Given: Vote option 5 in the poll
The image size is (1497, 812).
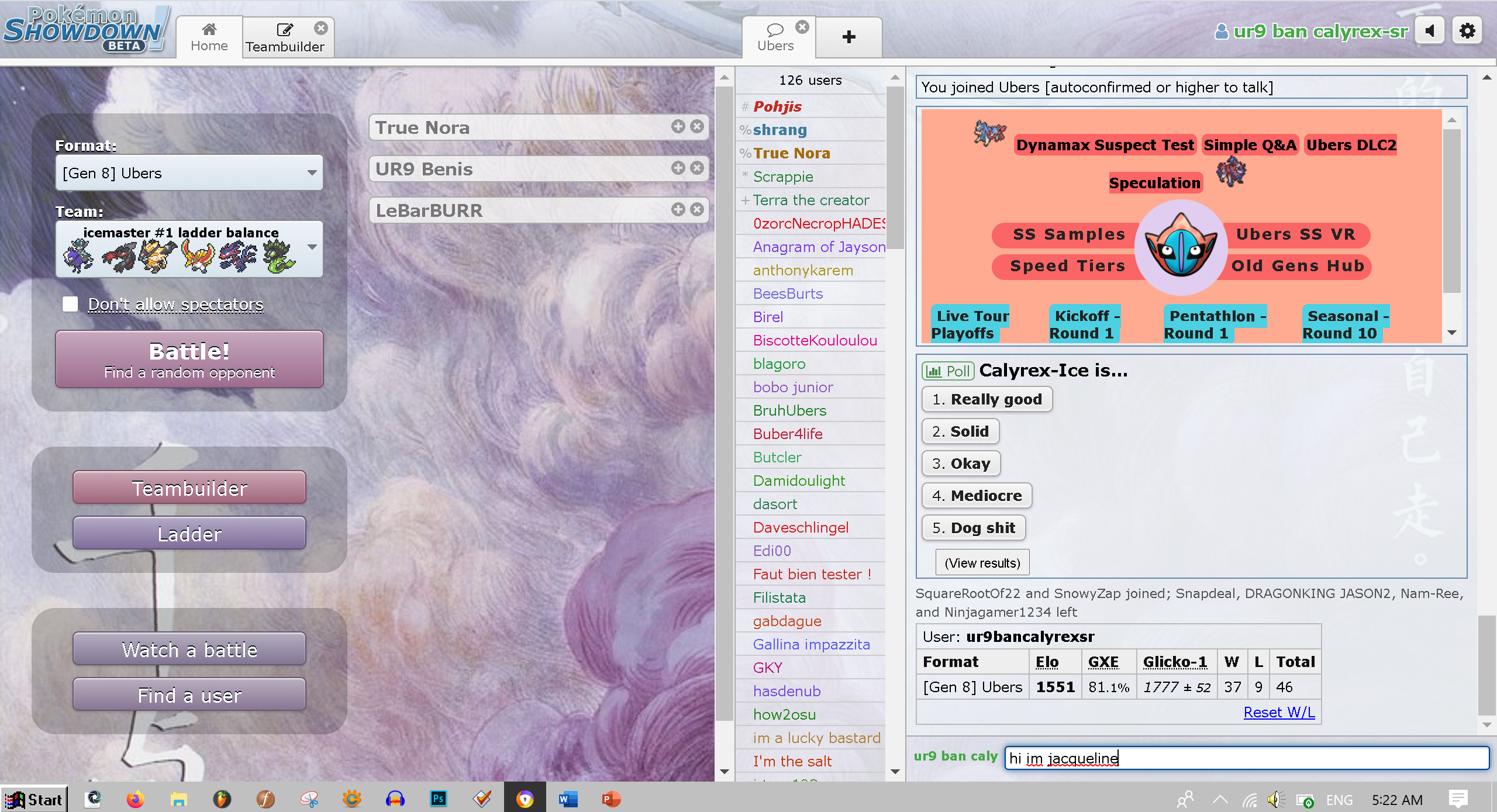Looking at the screenshot, I should coord(974,528).
